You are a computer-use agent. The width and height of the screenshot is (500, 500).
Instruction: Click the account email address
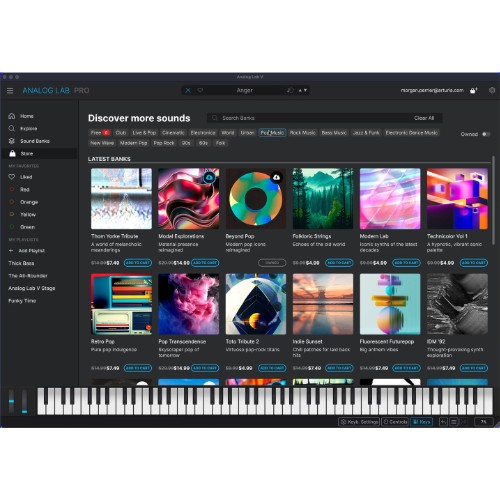[x=432, y=90]
